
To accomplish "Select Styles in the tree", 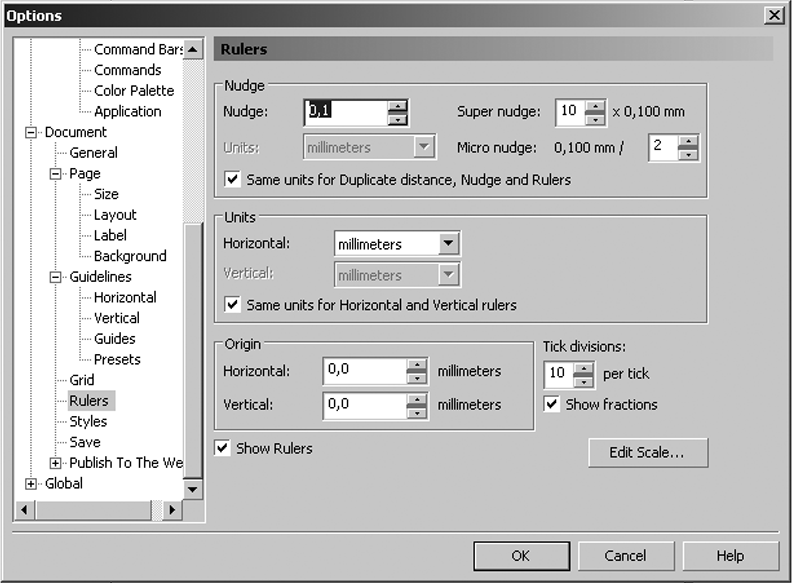I will pyautogui.click(x=88, y=422).
